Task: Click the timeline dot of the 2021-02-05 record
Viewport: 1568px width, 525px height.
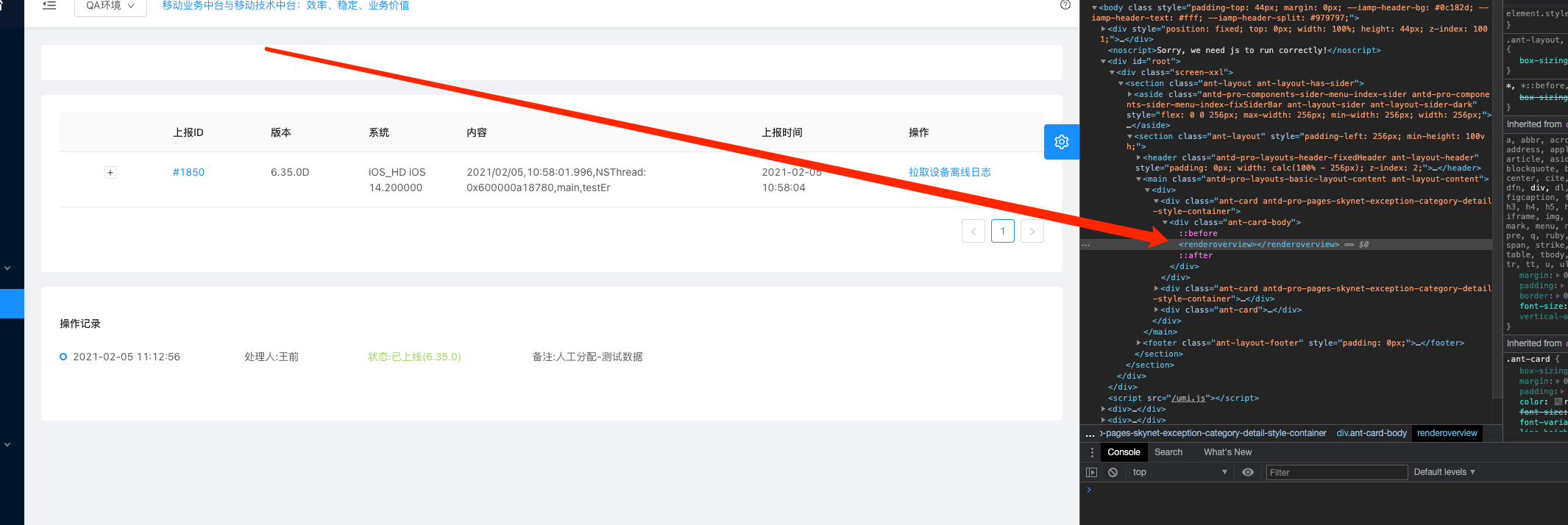Action: pos(63,357)
